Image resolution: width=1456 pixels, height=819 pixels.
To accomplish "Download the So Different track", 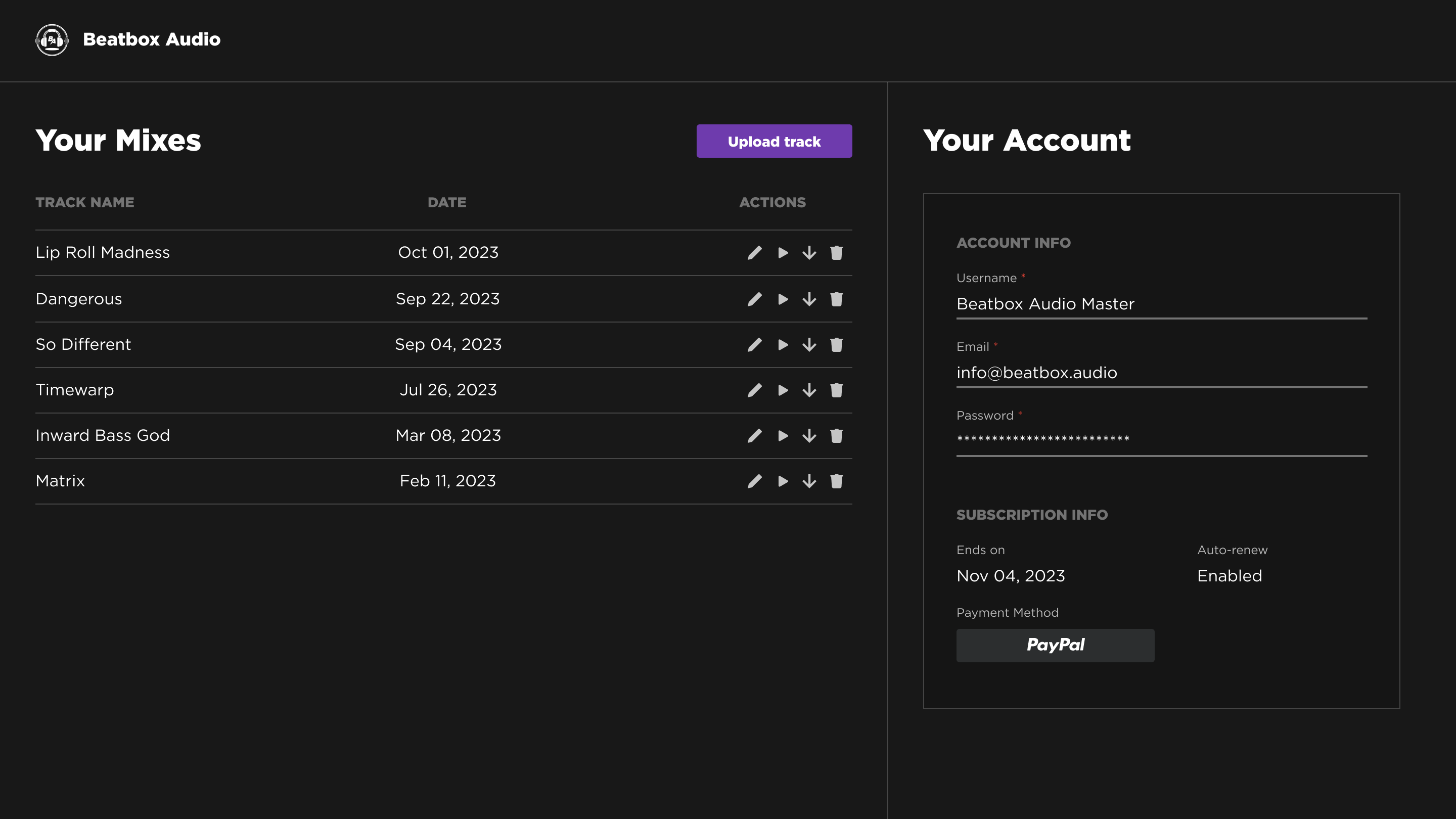I will tap(809, 345).
